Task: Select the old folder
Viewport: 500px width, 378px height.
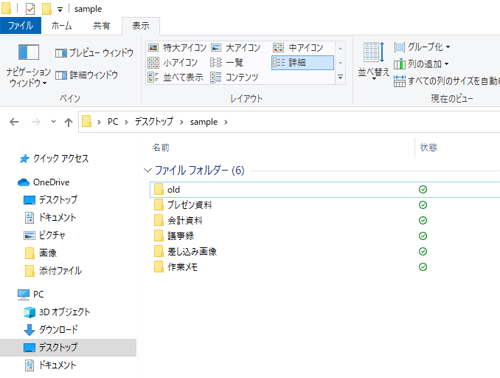Action: (325, 190)
